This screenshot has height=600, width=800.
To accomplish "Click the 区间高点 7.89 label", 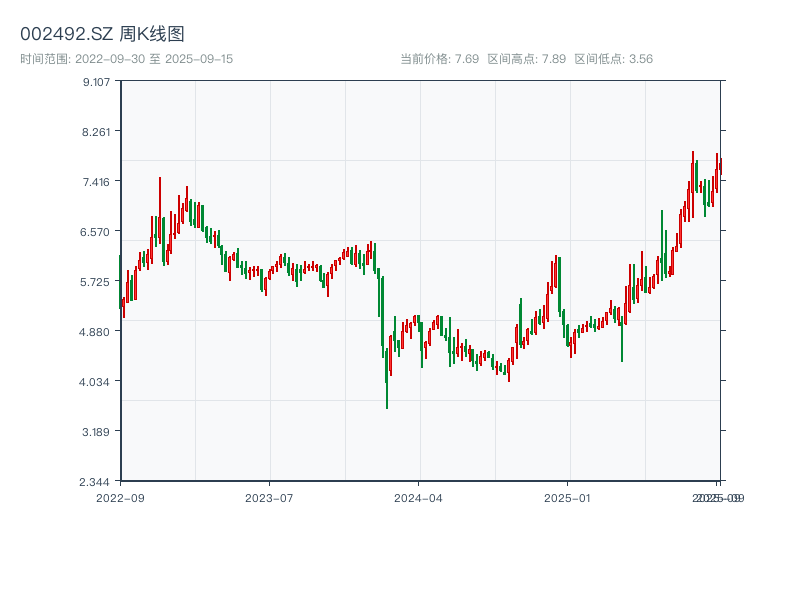I will point(526,59).
